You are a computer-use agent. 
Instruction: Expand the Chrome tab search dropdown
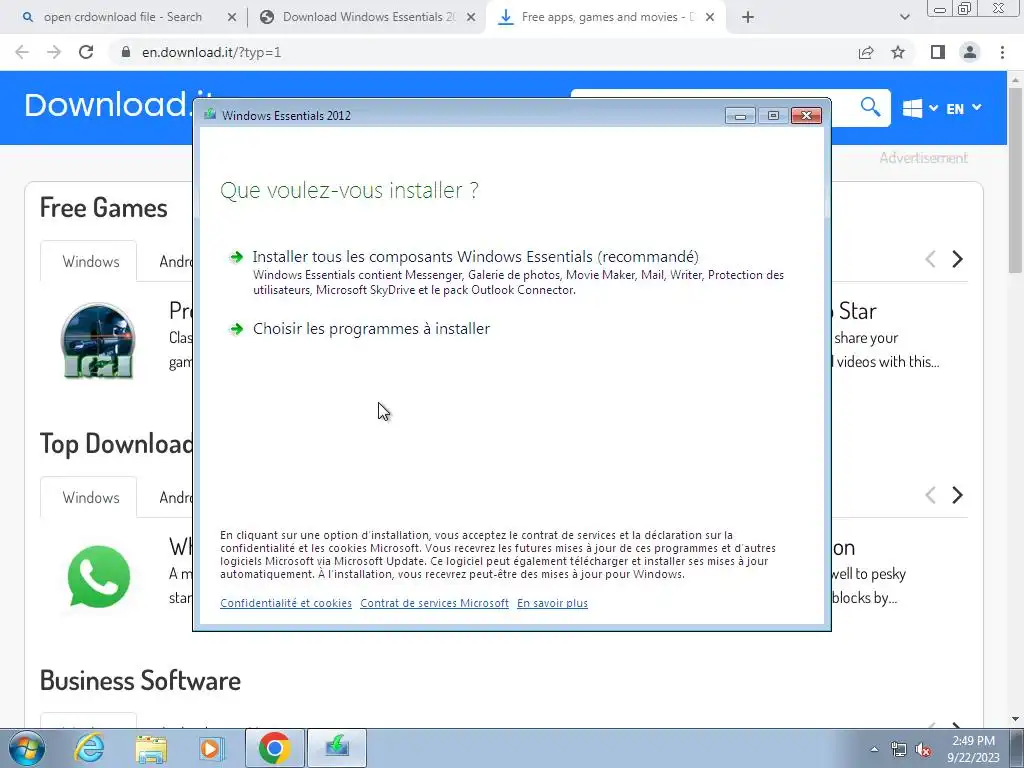[904, 18]
